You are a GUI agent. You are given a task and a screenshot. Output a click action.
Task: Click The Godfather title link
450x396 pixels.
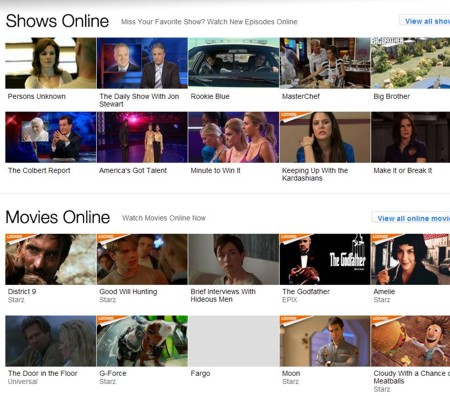(x=306, y=291)
